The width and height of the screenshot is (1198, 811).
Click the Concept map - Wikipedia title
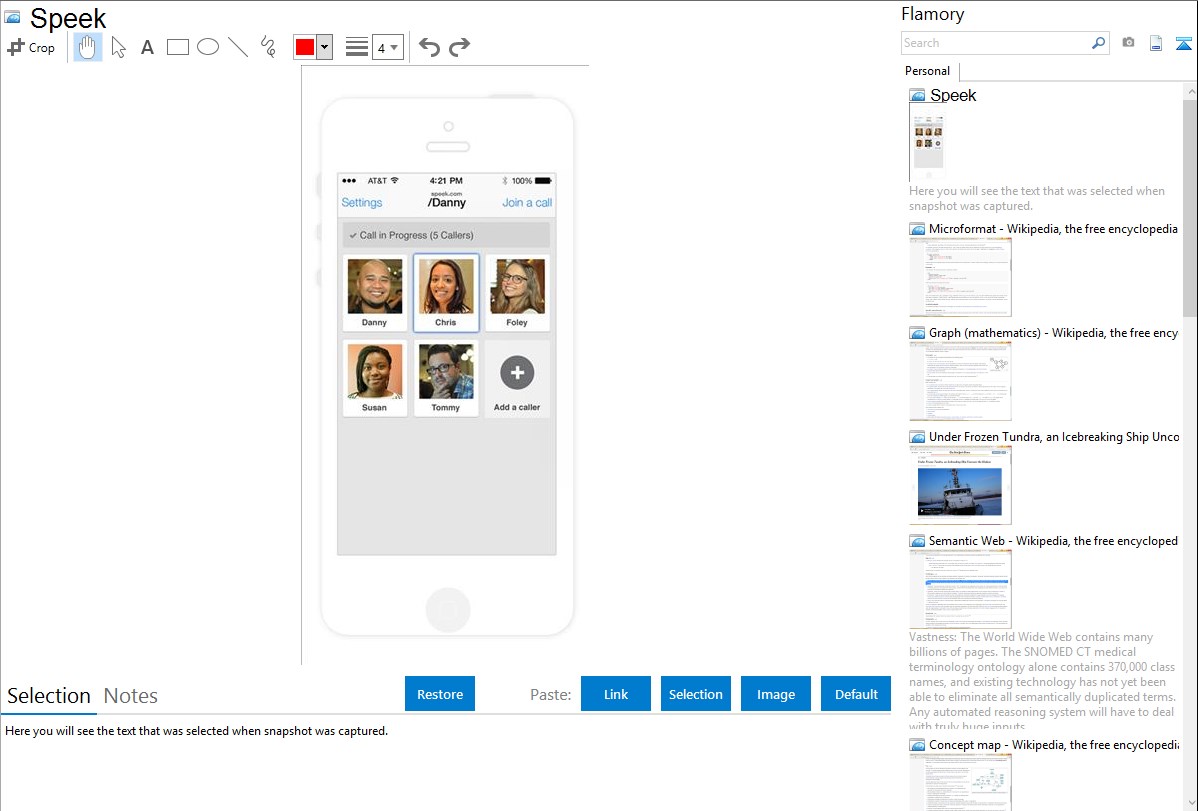click(1053, 744)
